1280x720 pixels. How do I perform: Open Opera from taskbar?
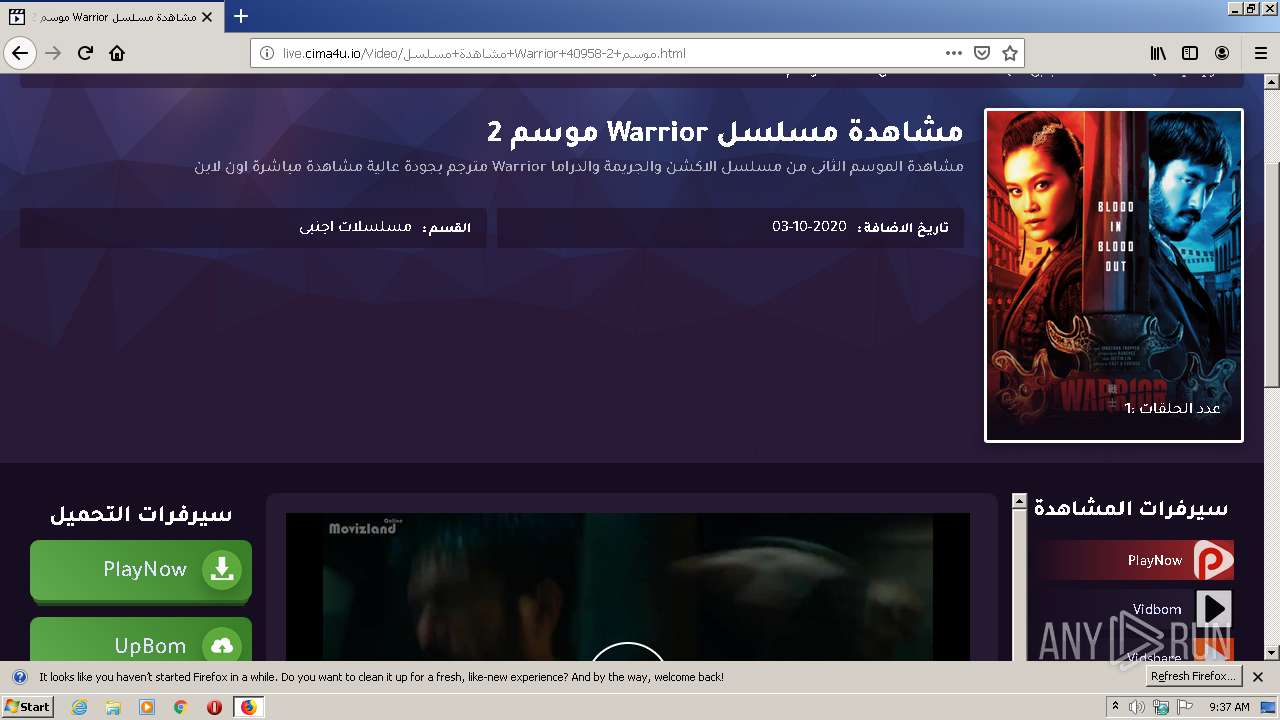[x=214, y=707]
